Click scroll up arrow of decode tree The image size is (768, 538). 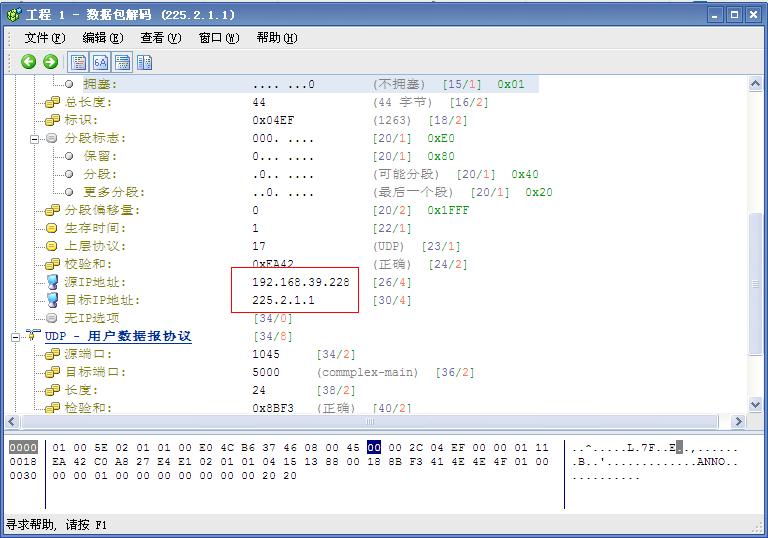[x=755, y=83]
